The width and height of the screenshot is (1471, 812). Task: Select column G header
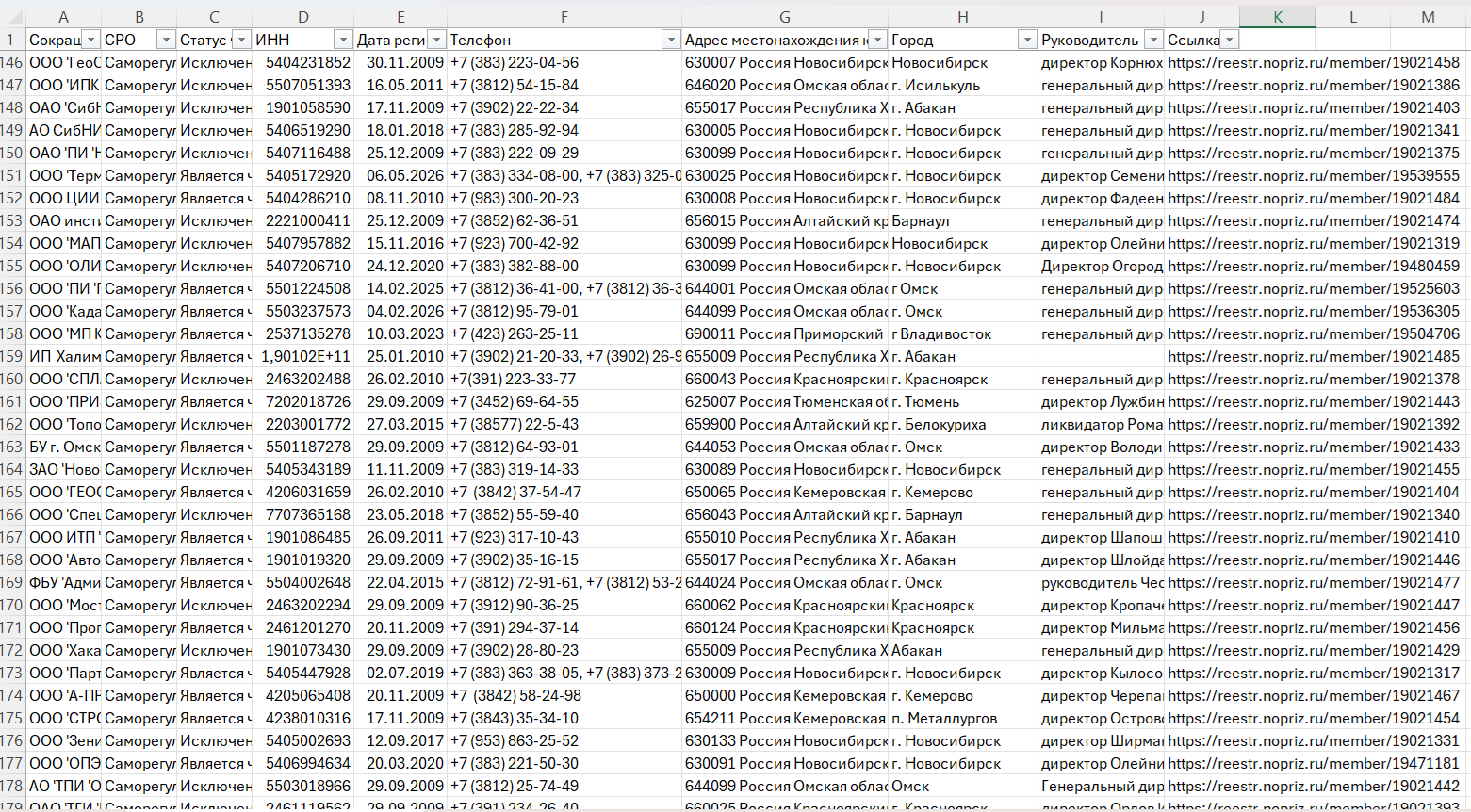[785, 17]
